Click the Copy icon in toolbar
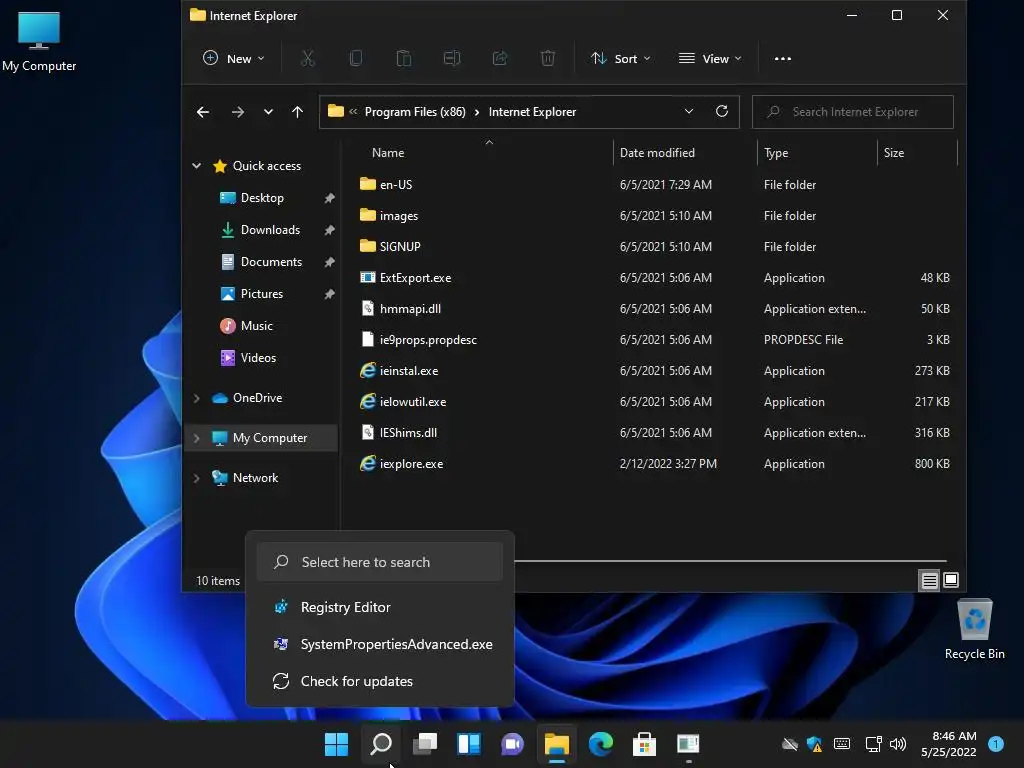1024x768 pixels. pyautogui.click(x=356, y=59)
